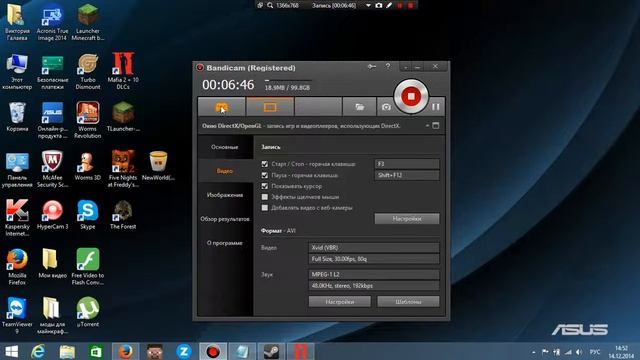
Task: Select the Mafia 2 + 10 DLCs shortcut
Action: point(123,71)
